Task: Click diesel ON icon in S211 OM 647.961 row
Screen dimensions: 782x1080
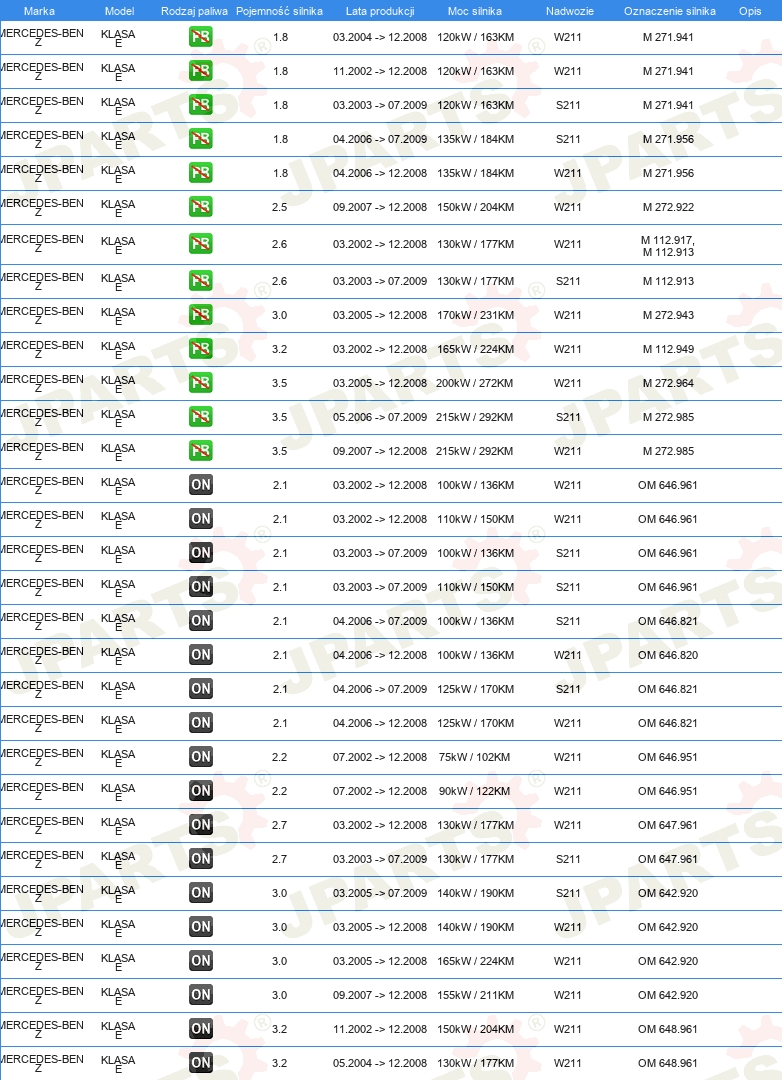Action: click(200, 858)
